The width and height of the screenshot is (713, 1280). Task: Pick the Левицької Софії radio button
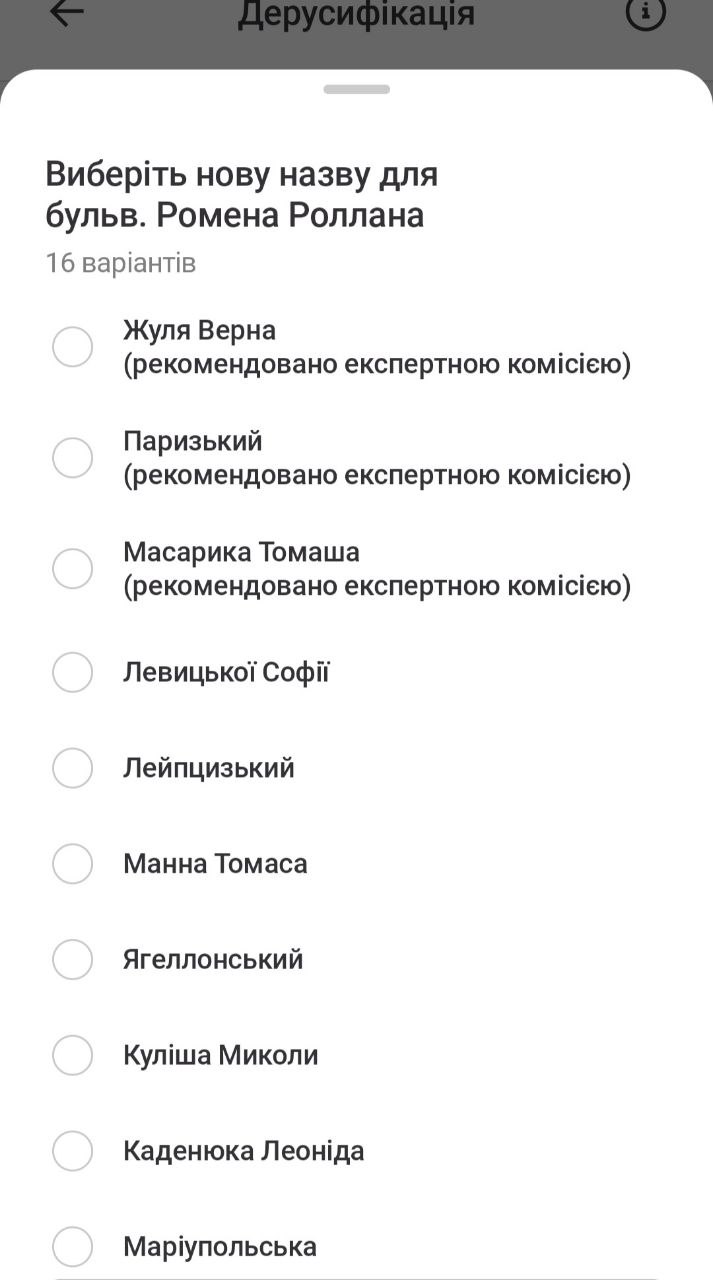[72, 672]
